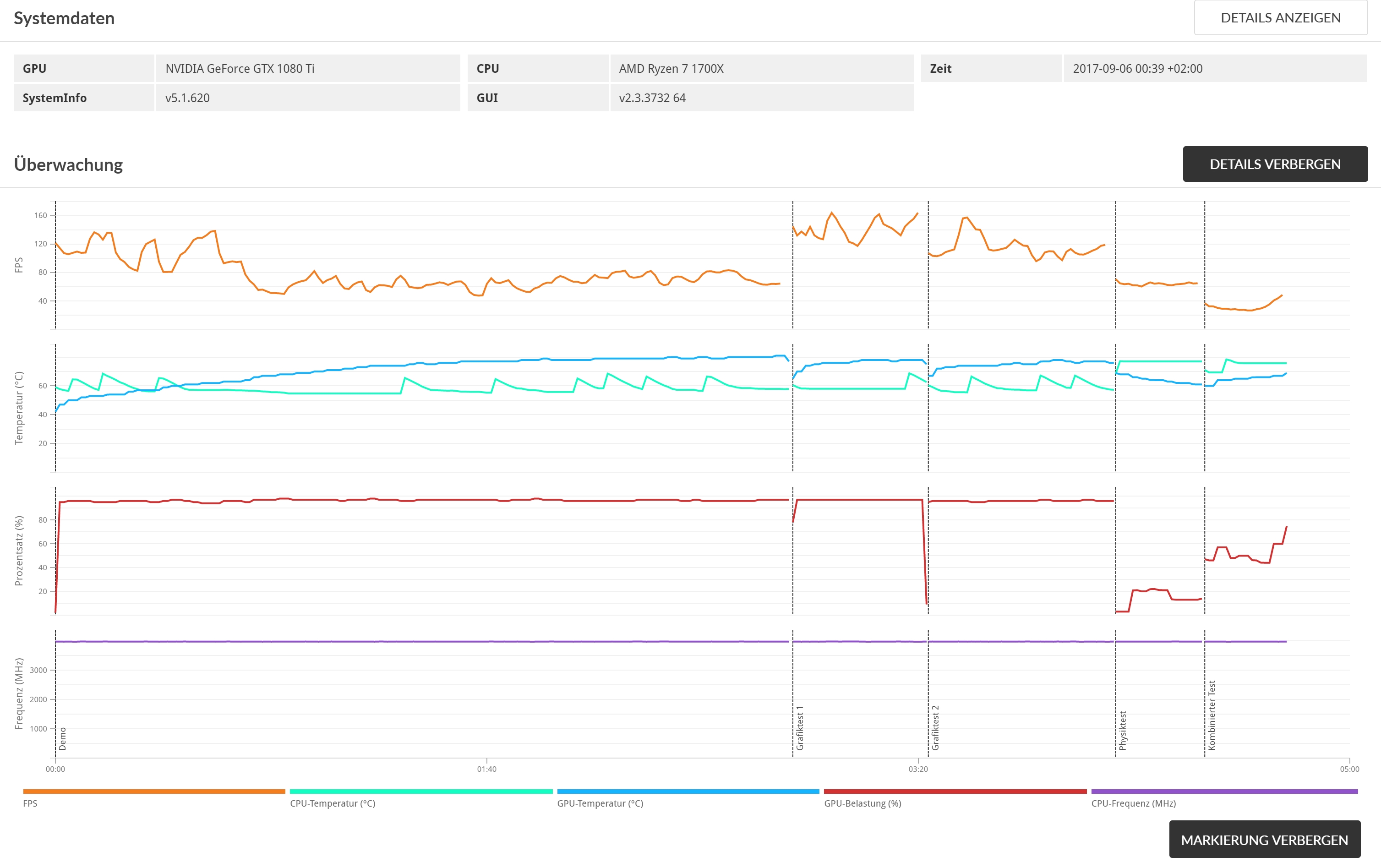Toggle the GPU-Temperatur legend entry

(x=600, y=802)
